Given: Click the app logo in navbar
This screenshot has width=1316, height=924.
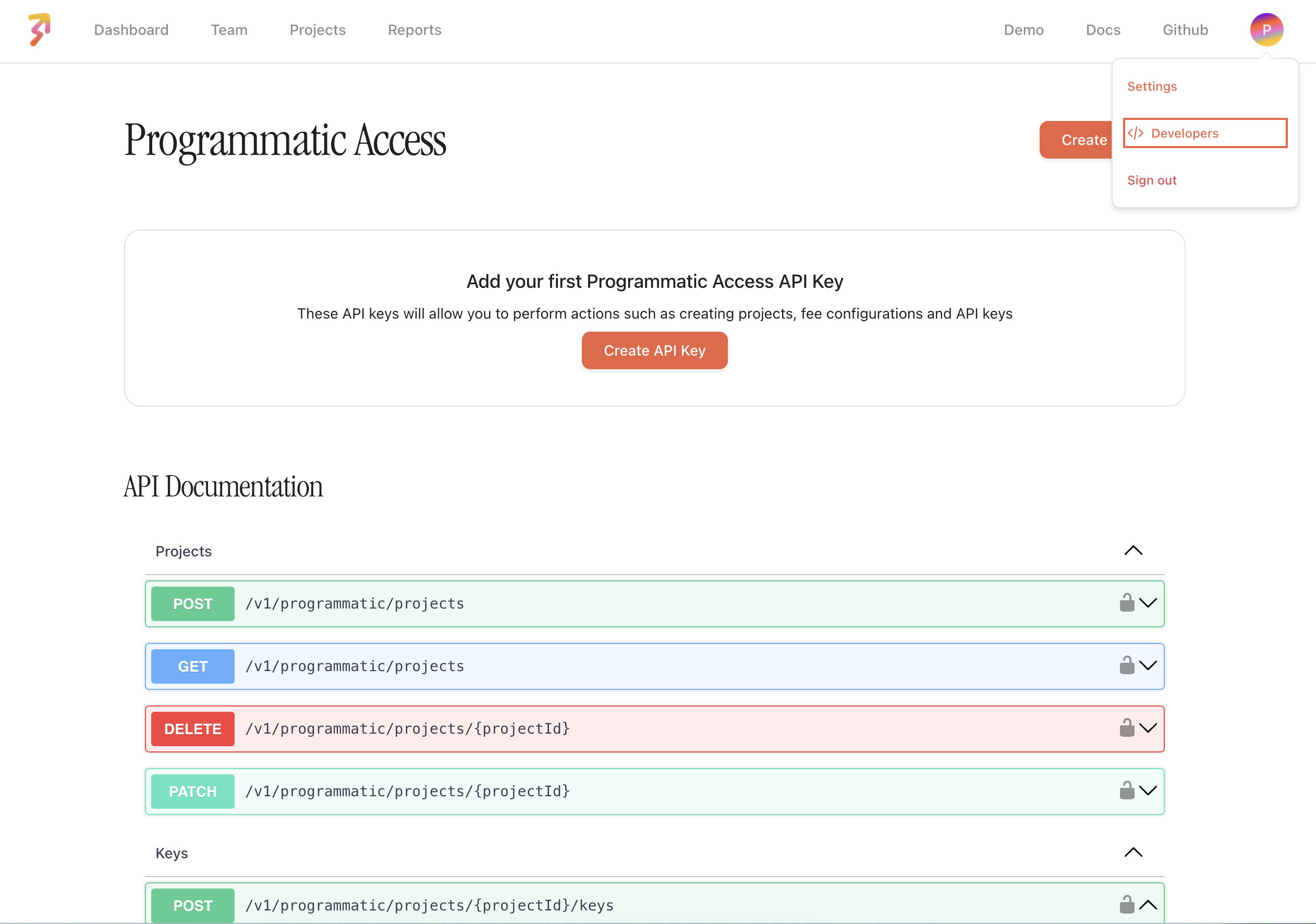Looking at the screenshot, I should coord(40,29).
